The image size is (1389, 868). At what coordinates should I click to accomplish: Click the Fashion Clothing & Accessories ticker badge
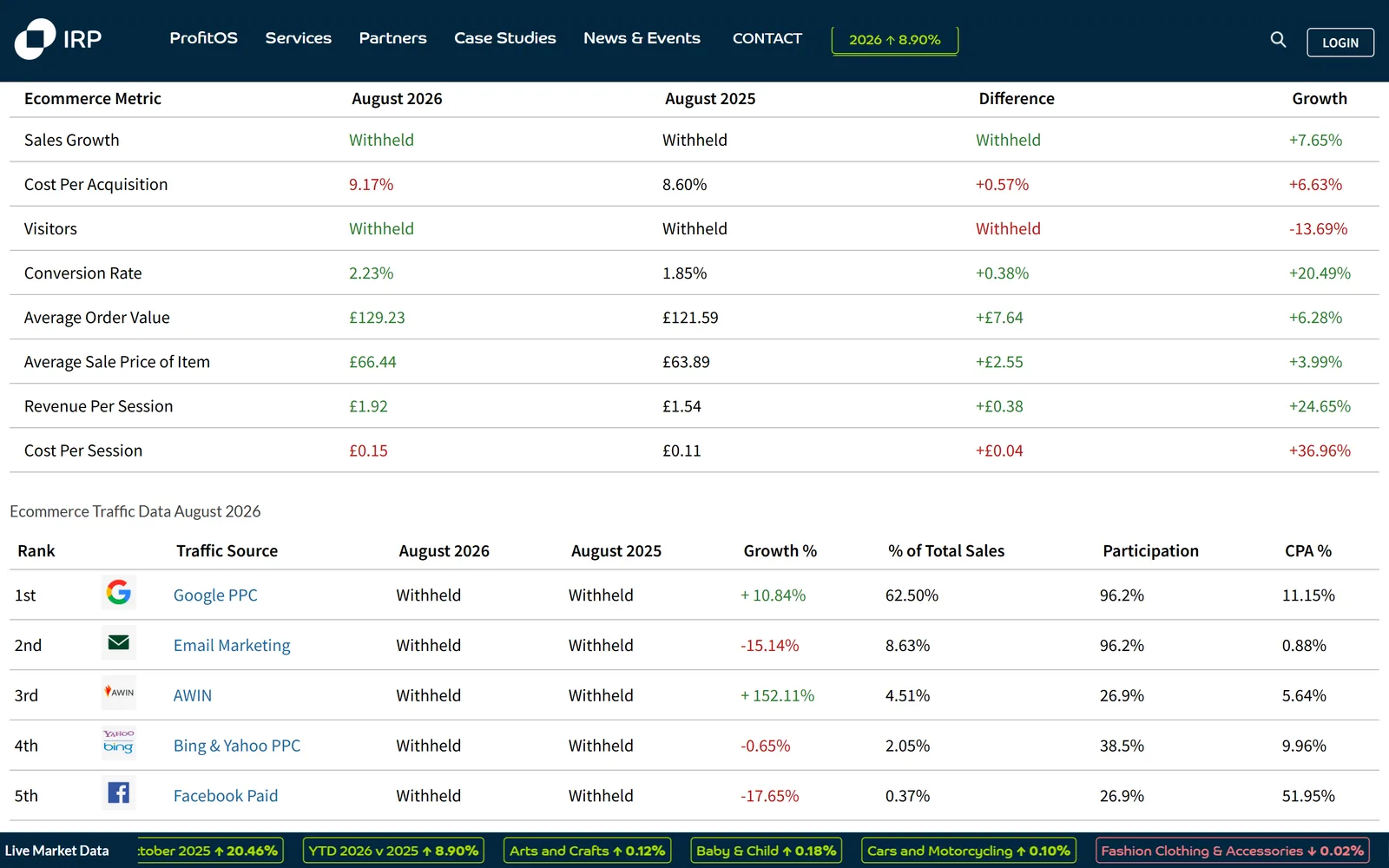pos(1233,851)
